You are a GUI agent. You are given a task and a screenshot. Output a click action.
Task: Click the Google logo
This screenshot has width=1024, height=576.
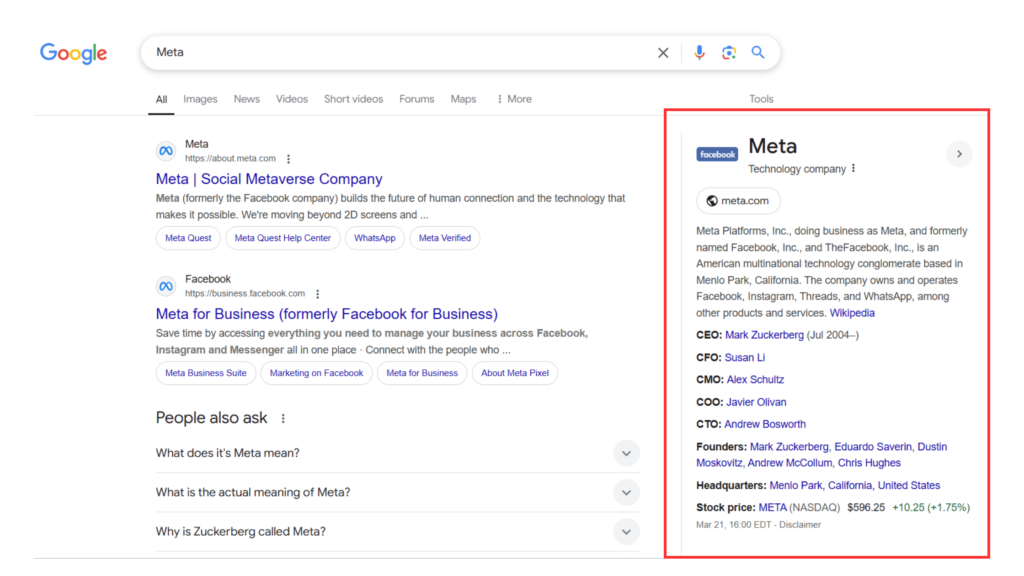click(x=73, y=53)
